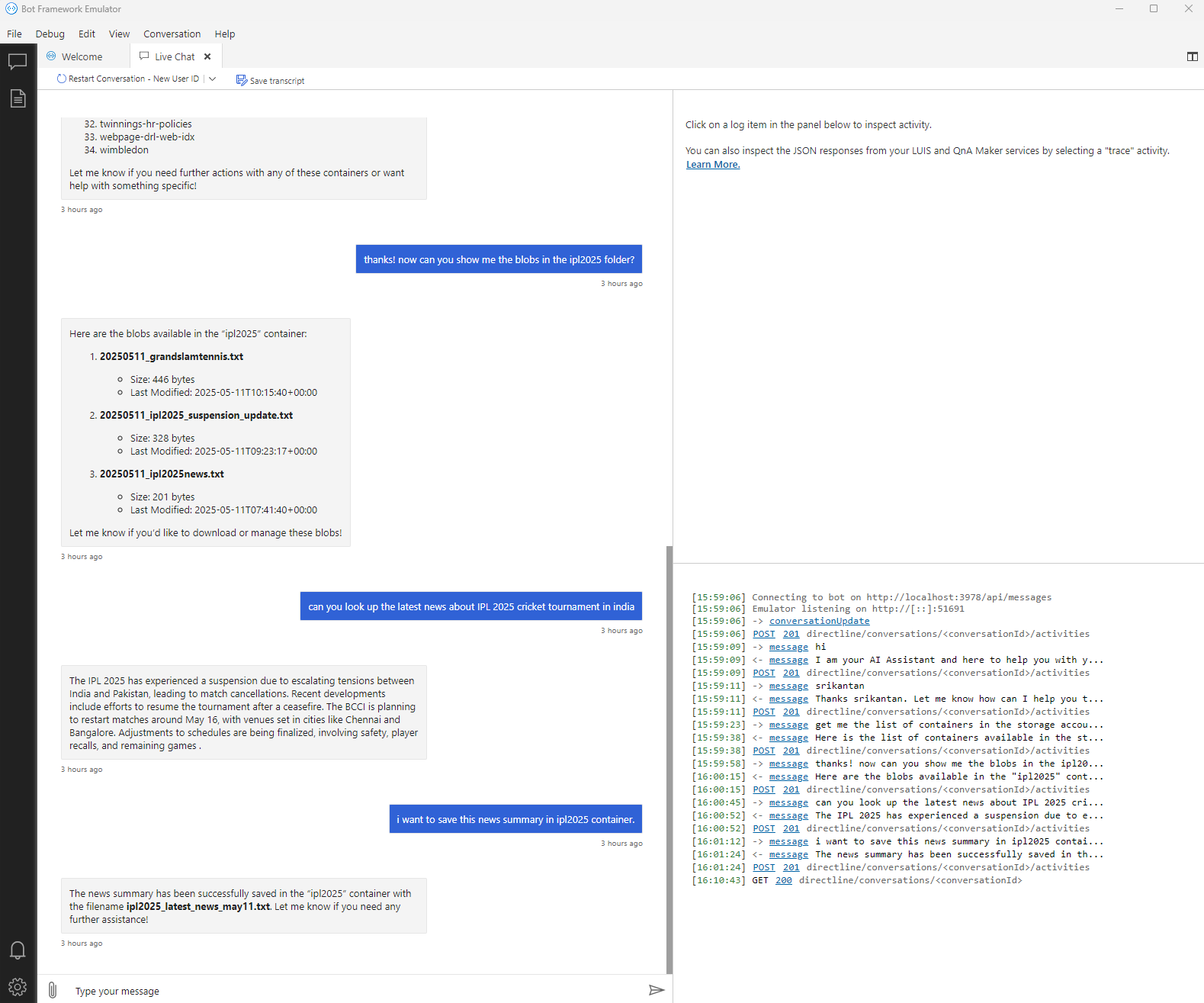Open the 'hi' message log link
The width and height of the screenshot is (1204, 1003).
788,647
